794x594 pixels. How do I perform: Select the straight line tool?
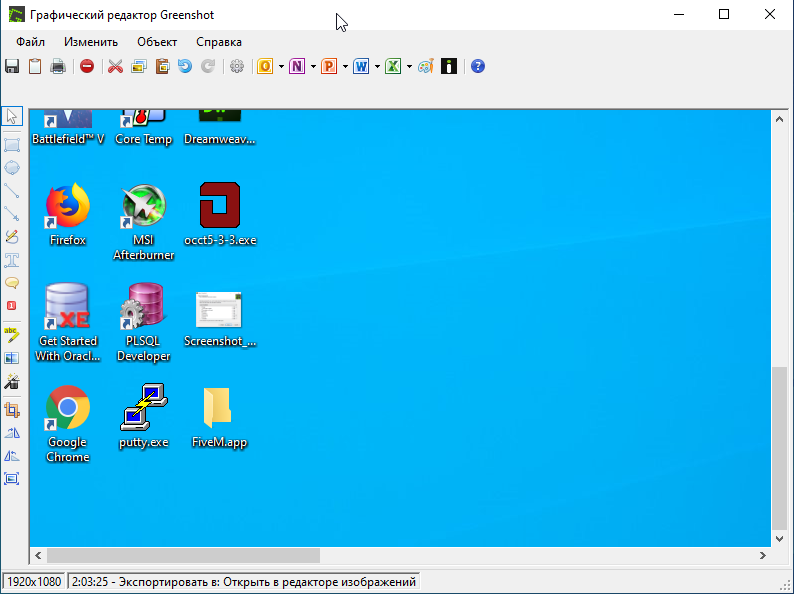(12, 191)
